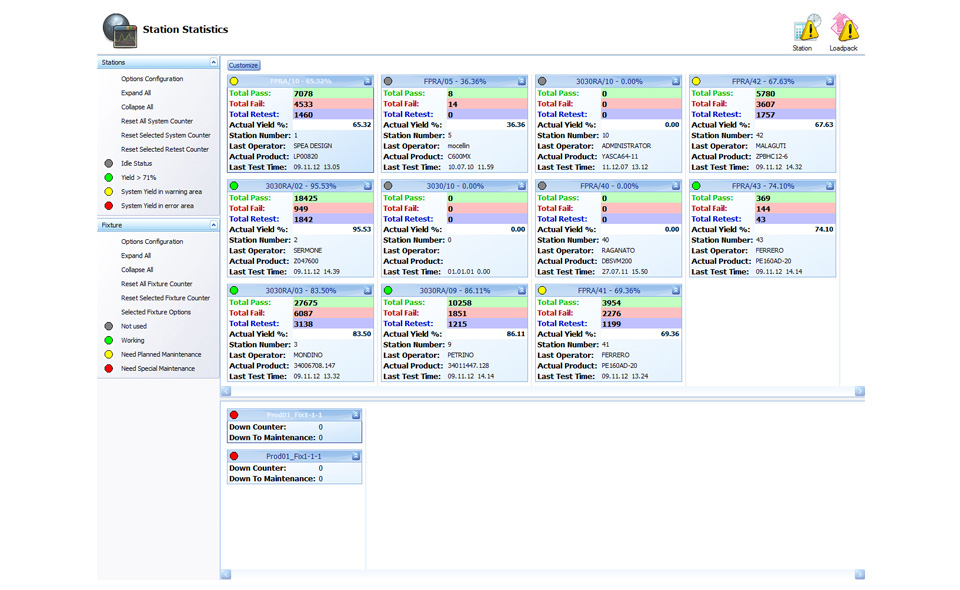Click green status dot on 3030RA/02 card

234,186
